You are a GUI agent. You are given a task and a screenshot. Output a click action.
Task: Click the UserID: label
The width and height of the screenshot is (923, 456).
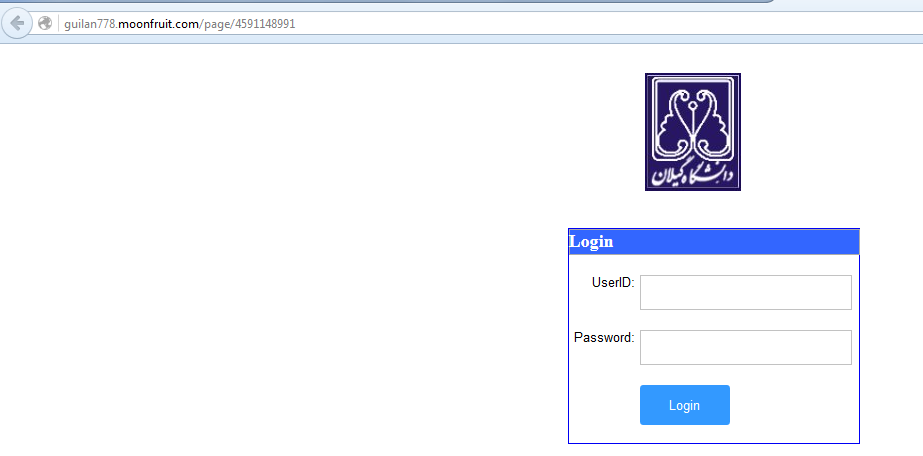613,283
